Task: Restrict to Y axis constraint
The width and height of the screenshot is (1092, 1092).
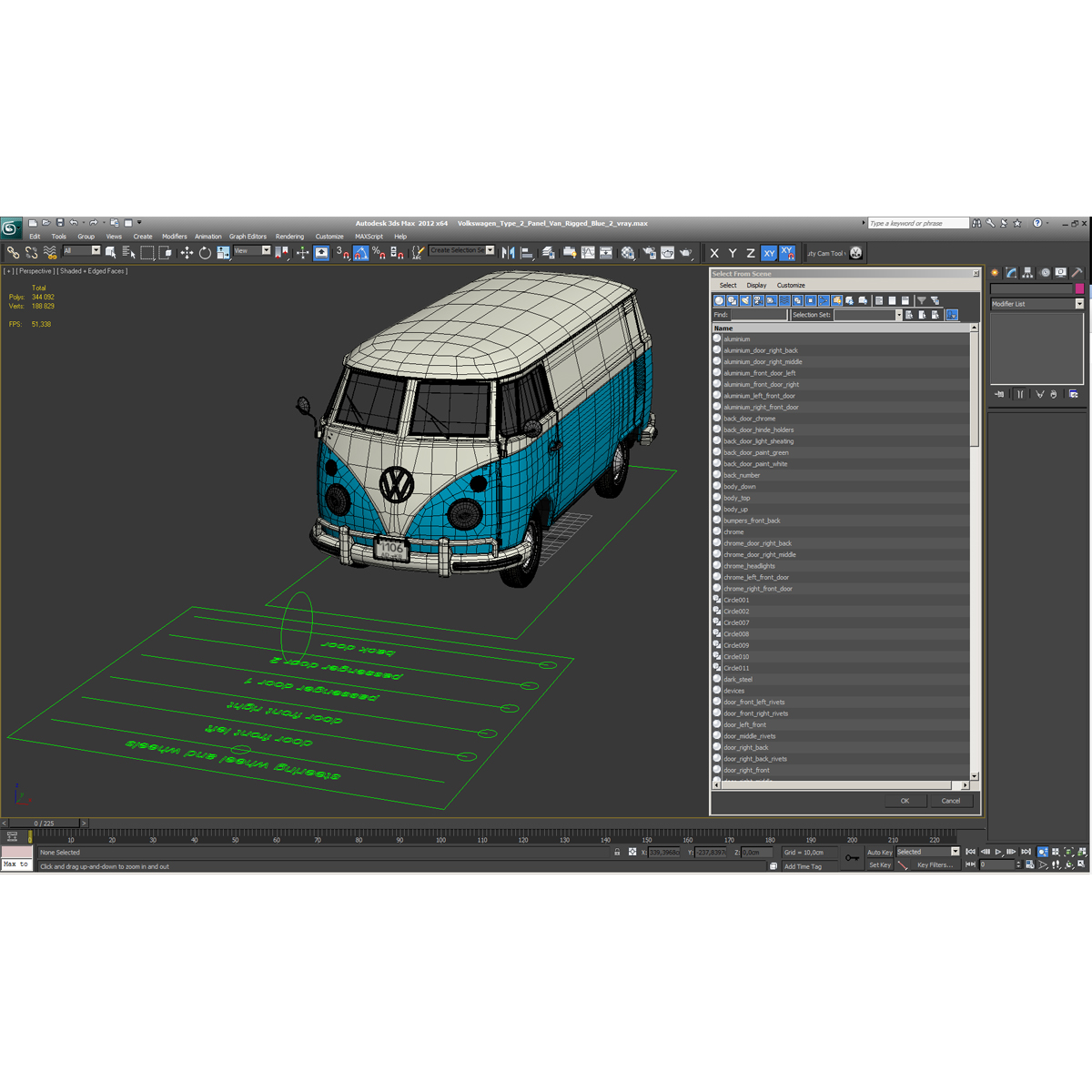Action: click(x=733, y=253)
